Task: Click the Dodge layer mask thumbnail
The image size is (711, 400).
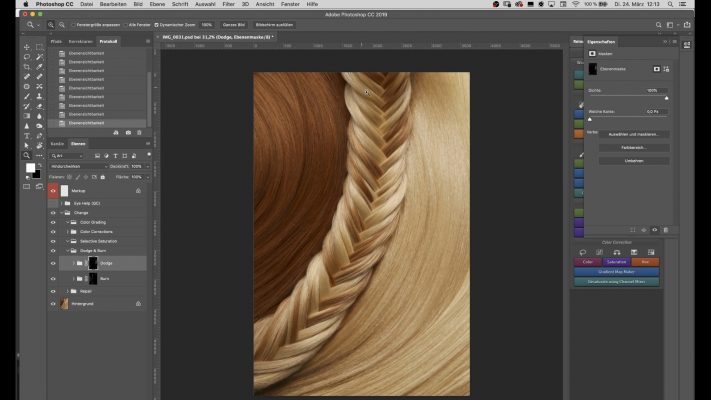Action: click(x=92, y=263)
